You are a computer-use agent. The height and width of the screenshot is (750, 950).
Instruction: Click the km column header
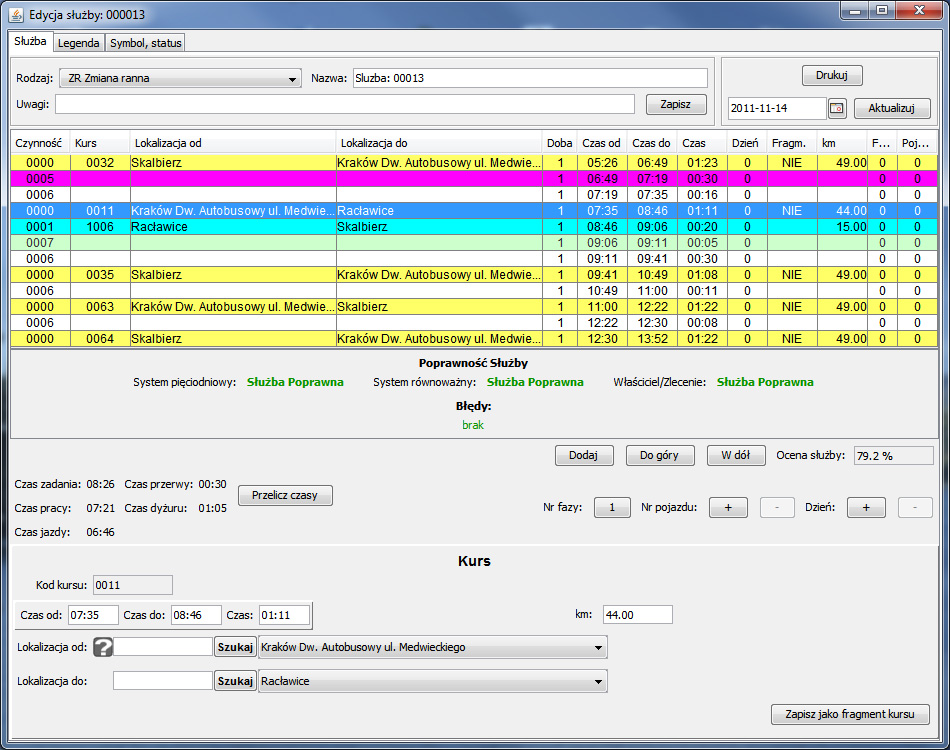click(x=842, y=143)
